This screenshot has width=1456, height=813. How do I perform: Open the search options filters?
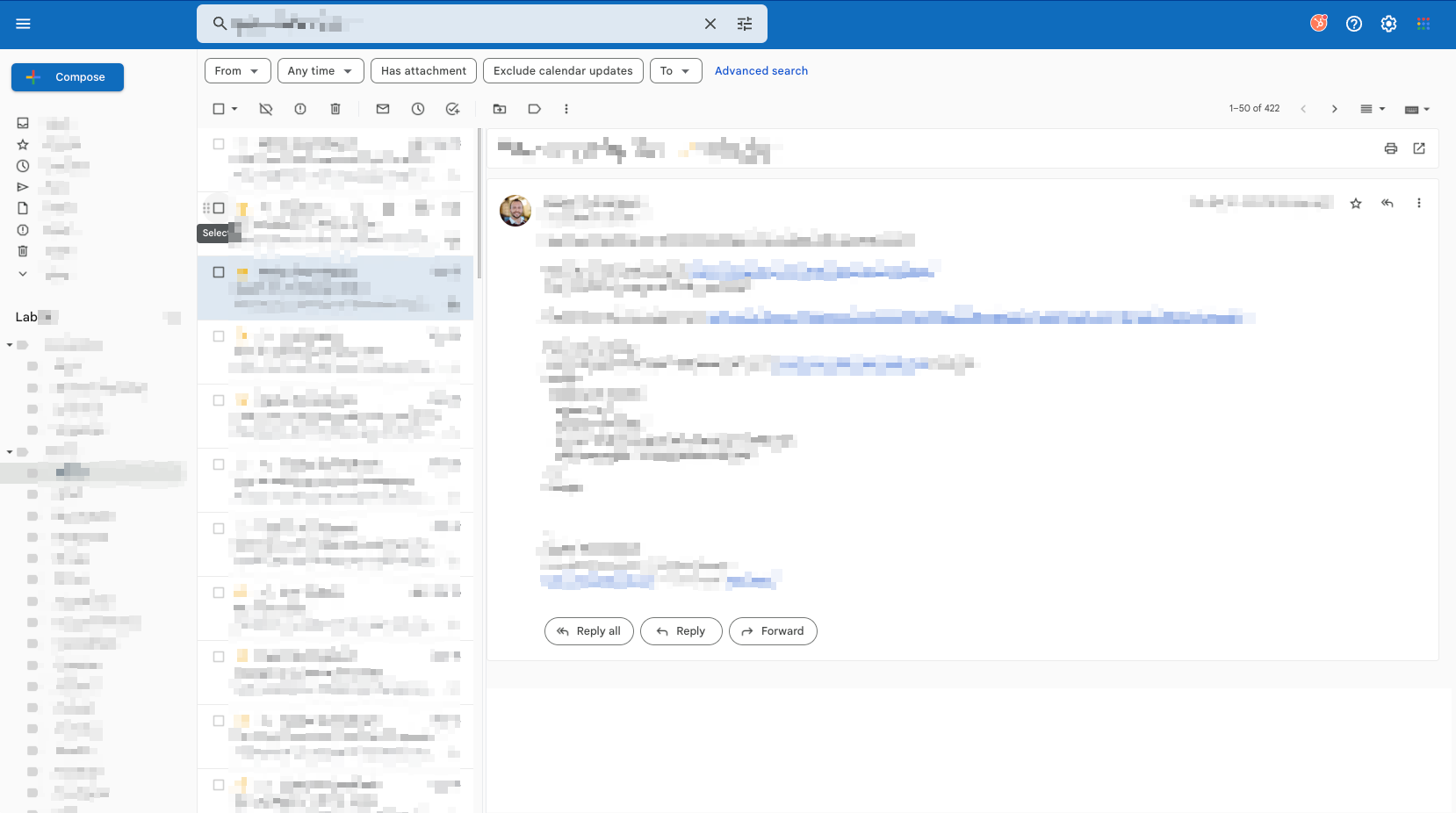[x=744, y=24]
